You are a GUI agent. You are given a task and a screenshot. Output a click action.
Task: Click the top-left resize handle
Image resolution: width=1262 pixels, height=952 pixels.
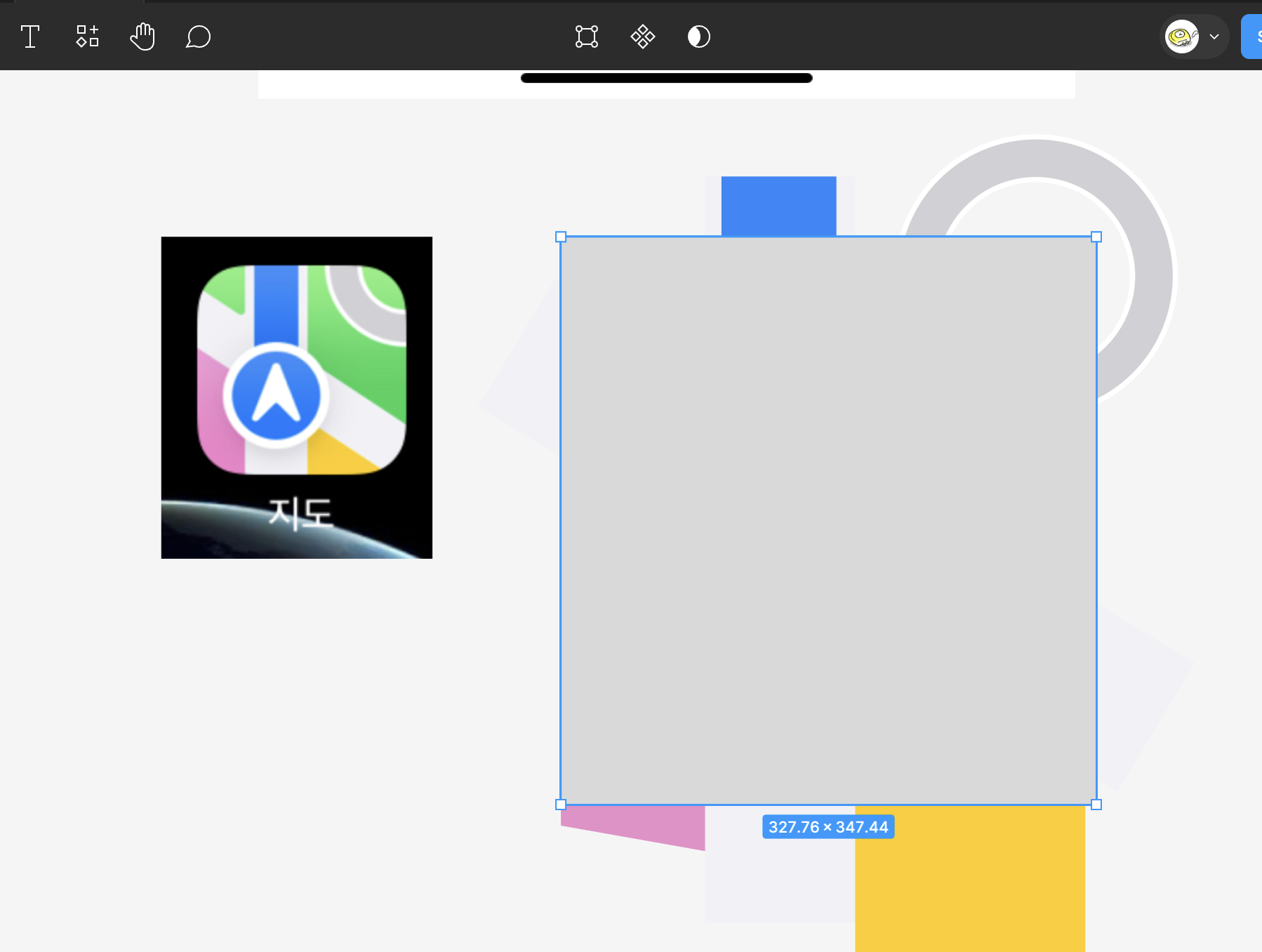(561, 237)
